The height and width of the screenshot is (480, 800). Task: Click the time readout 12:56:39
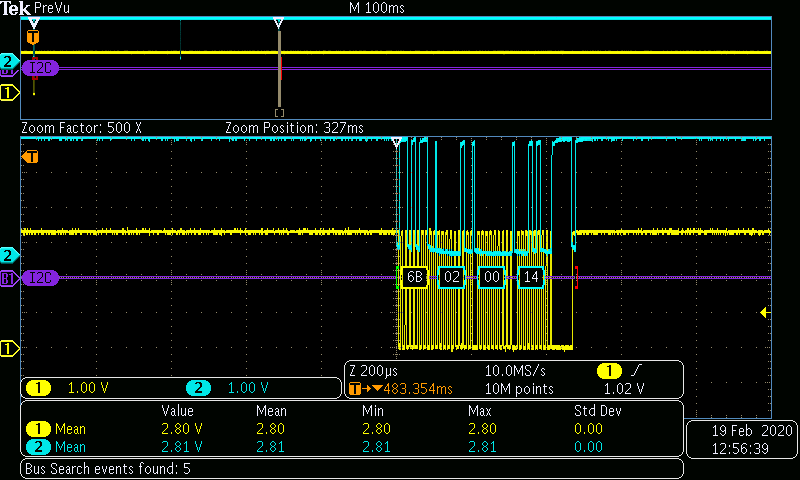click(740, 449)
